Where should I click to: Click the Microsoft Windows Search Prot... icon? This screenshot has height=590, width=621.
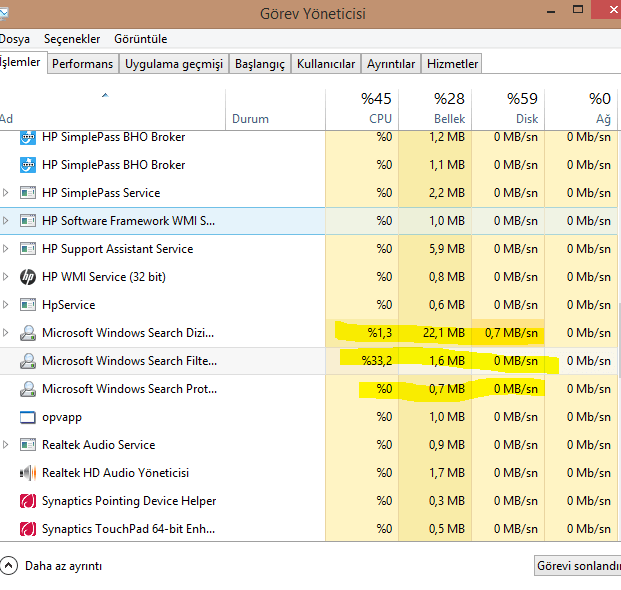click(x=28, y=389)
